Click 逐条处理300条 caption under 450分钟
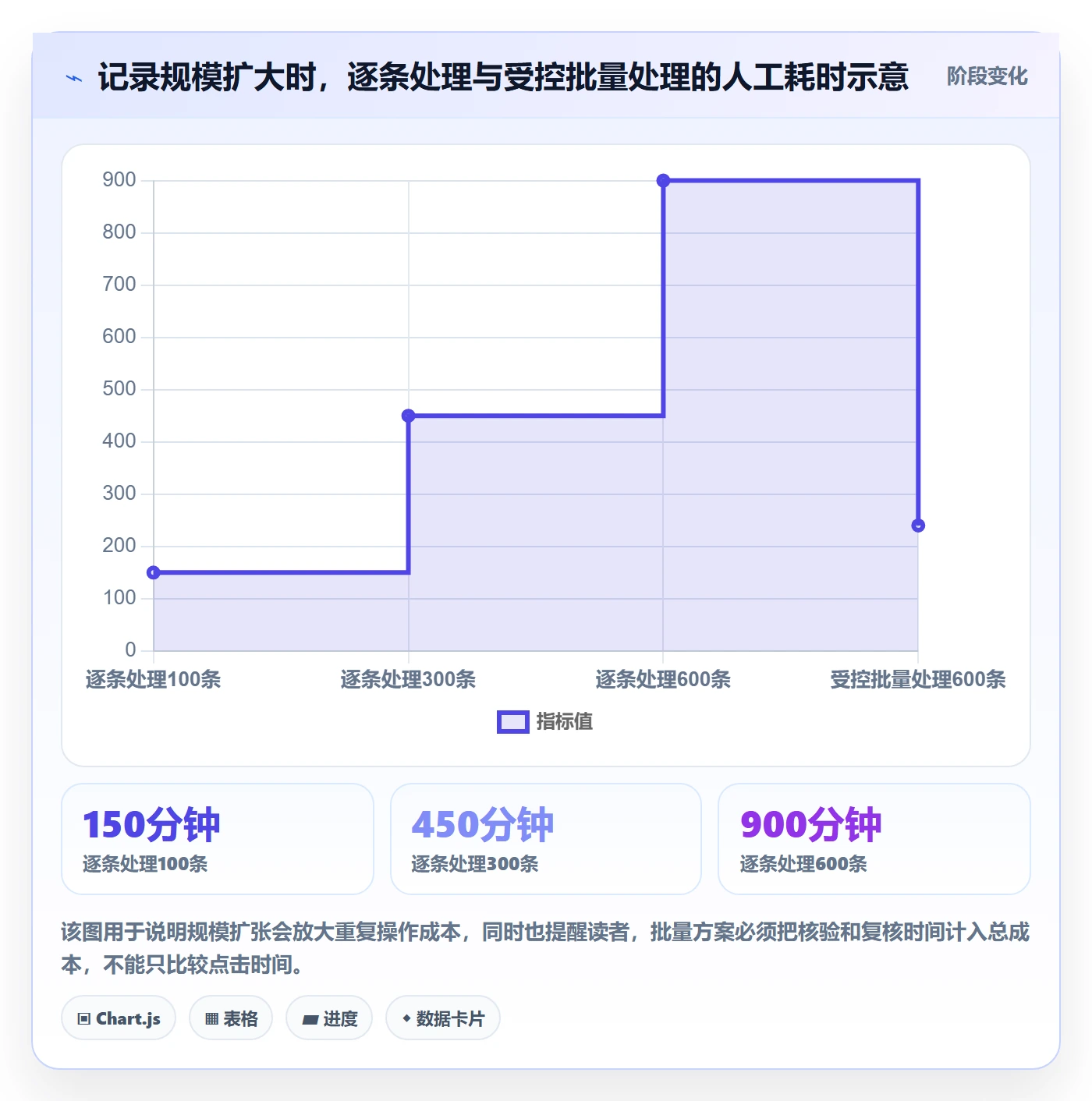The width and height of the screenshot is (1092, 1101). click(x=475, y=864)
